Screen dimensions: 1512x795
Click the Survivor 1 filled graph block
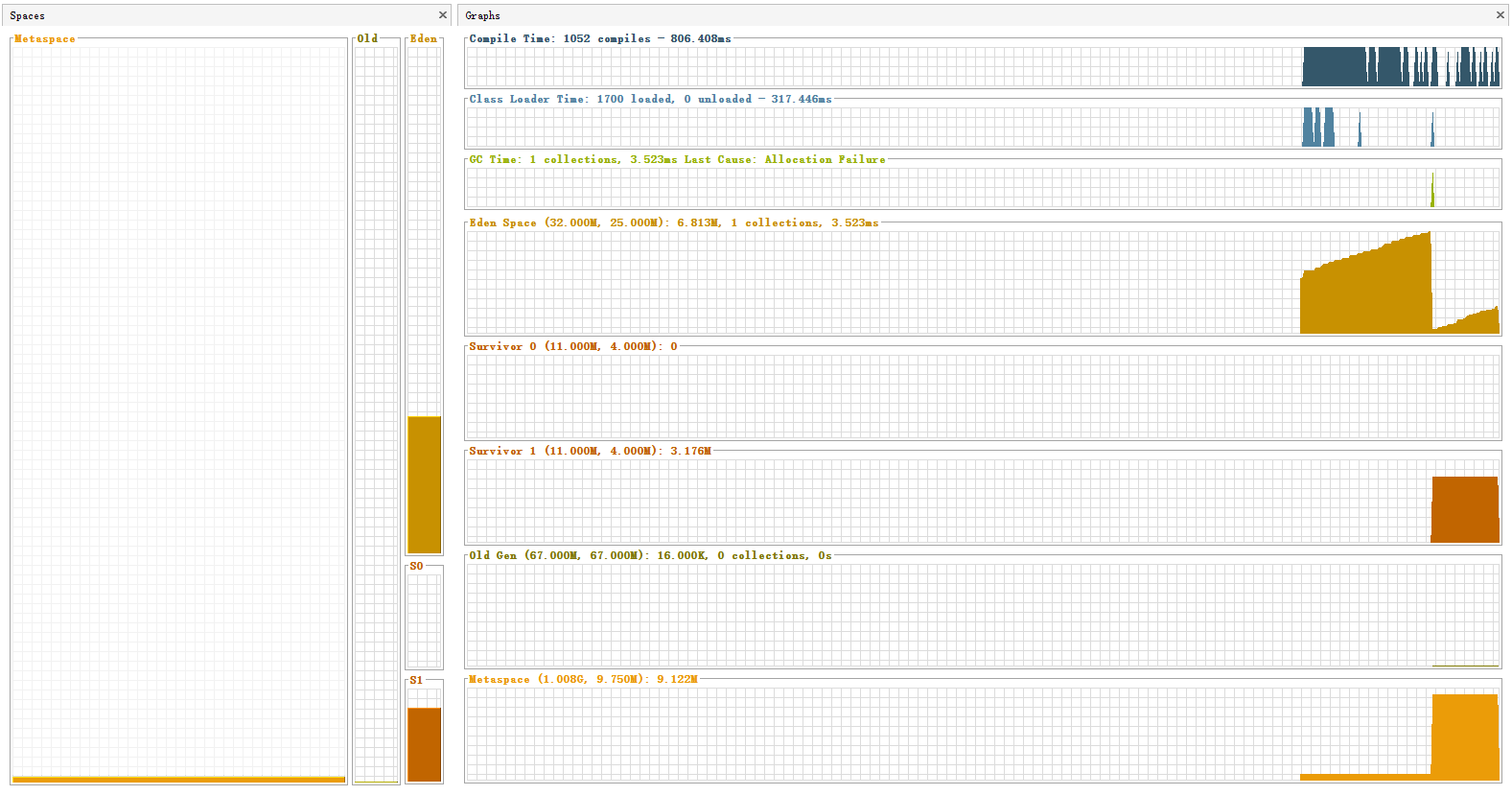(1464, 509)
